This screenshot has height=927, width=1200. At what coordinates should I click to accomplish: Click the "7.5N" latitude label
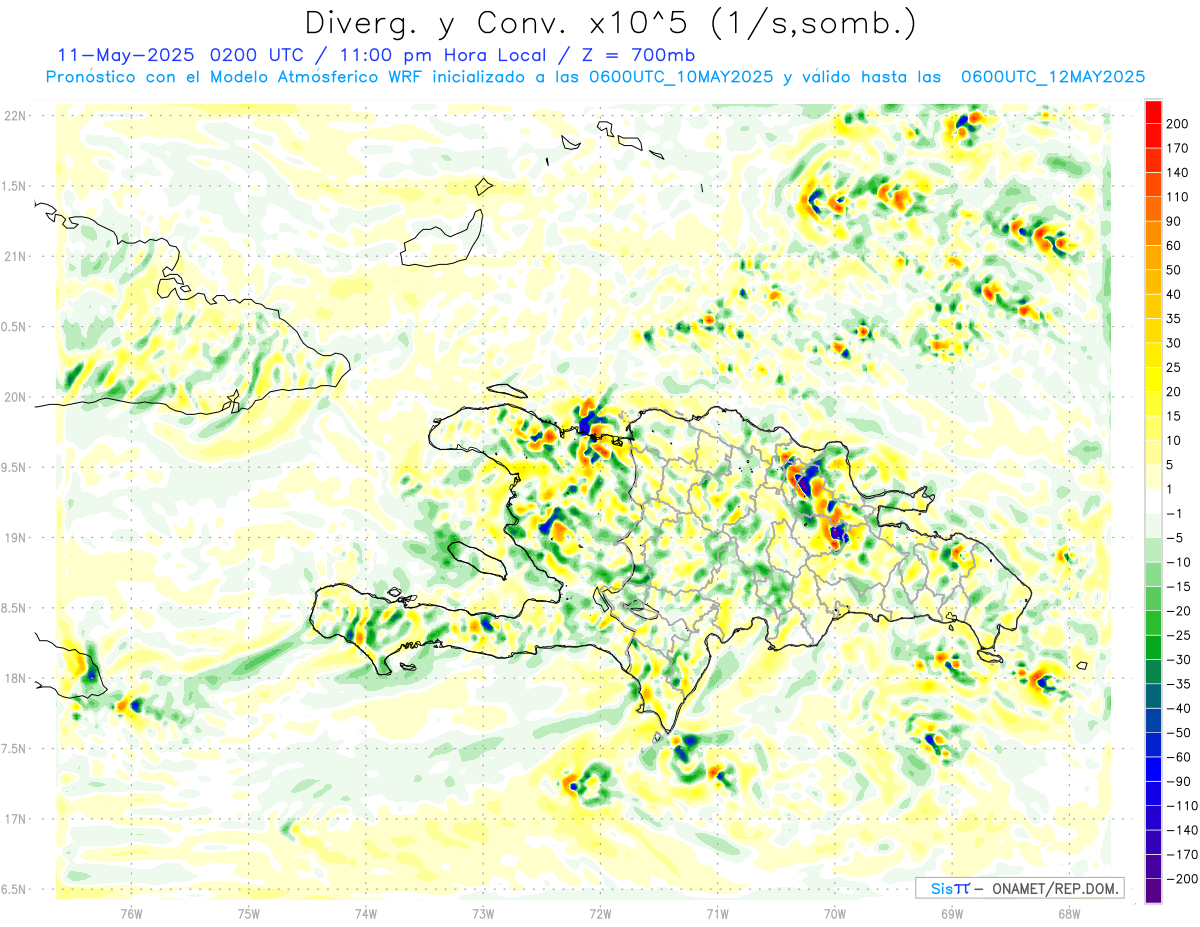point(15,749)
